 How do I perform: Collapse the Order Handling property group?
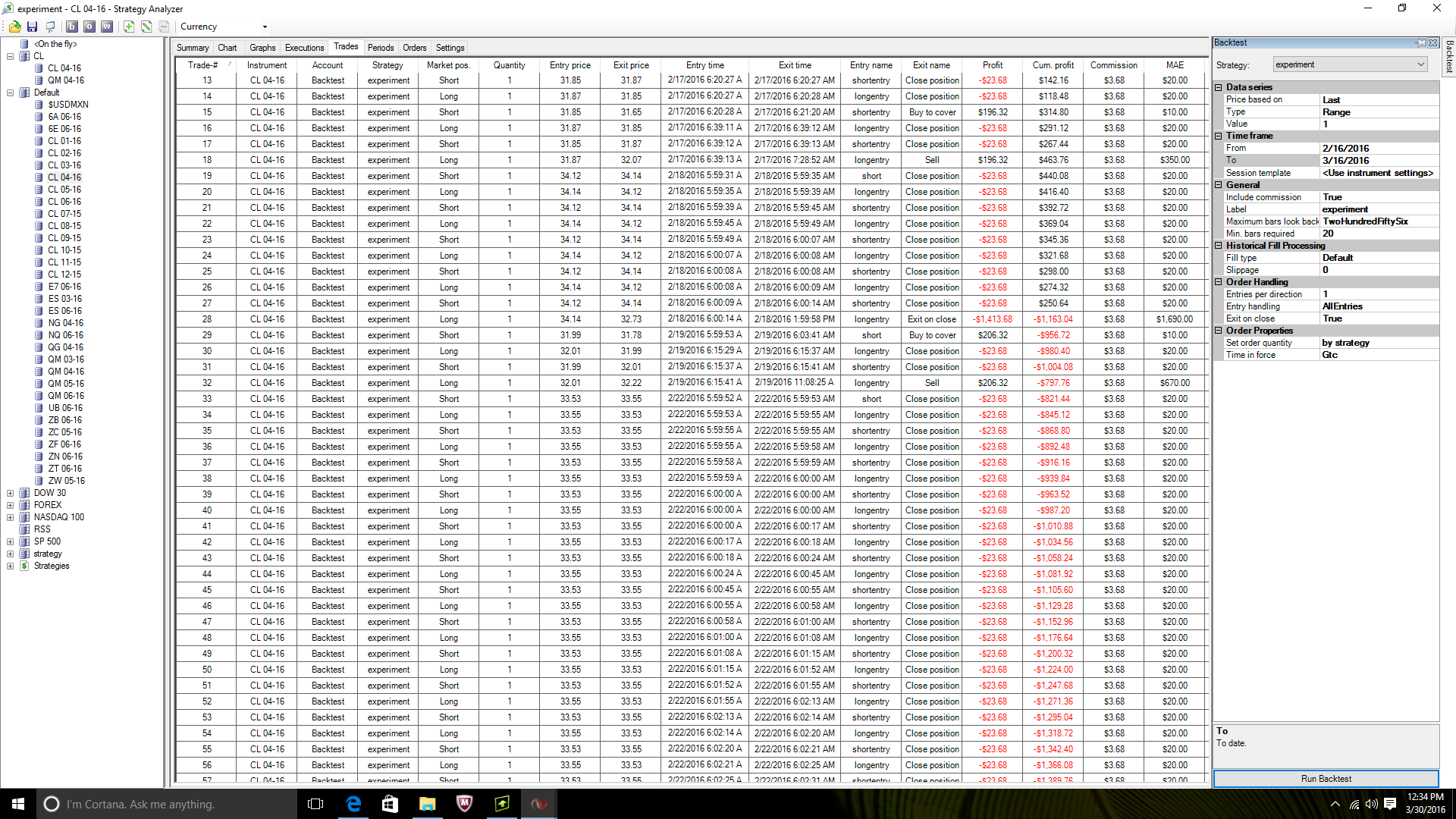pyautogui.click(x=1219, y=282)
